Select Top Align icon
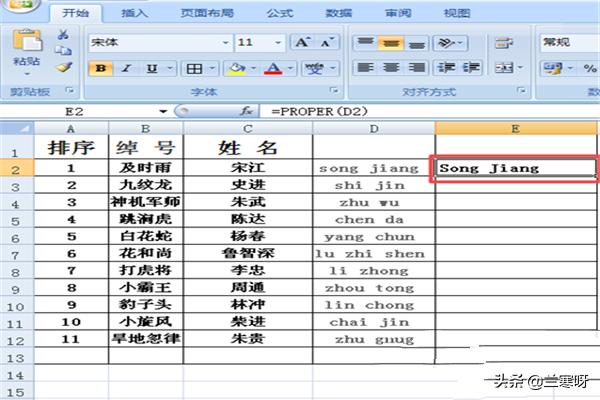 365,43
